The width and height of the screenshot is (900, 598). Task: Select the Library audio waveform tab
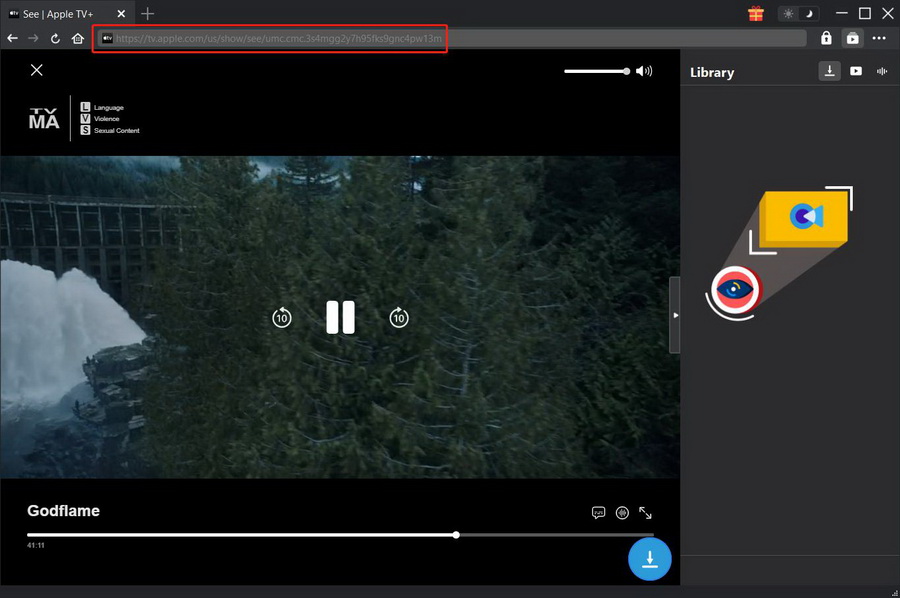click(882, 71)
